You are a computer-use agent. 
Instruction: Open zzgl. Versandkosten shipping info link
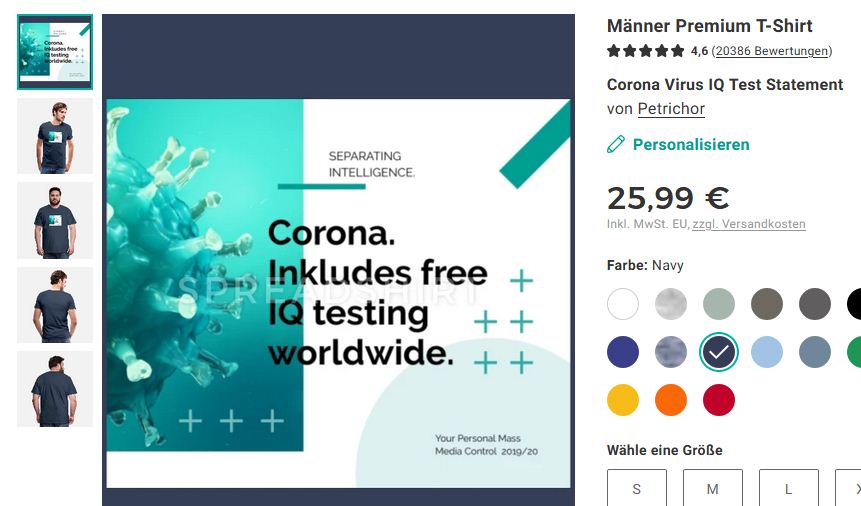point(749,224)
